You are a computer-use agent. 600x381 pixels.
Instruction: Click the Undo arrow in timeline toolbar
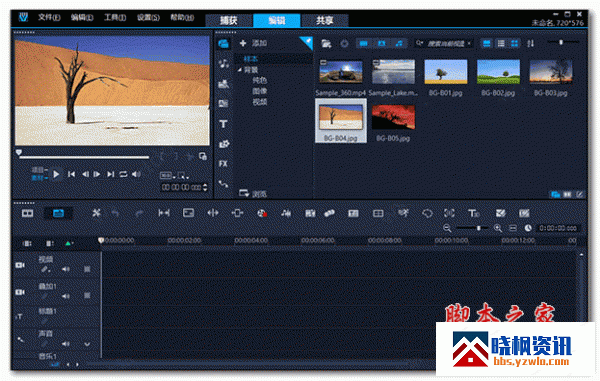coord(115,213)
